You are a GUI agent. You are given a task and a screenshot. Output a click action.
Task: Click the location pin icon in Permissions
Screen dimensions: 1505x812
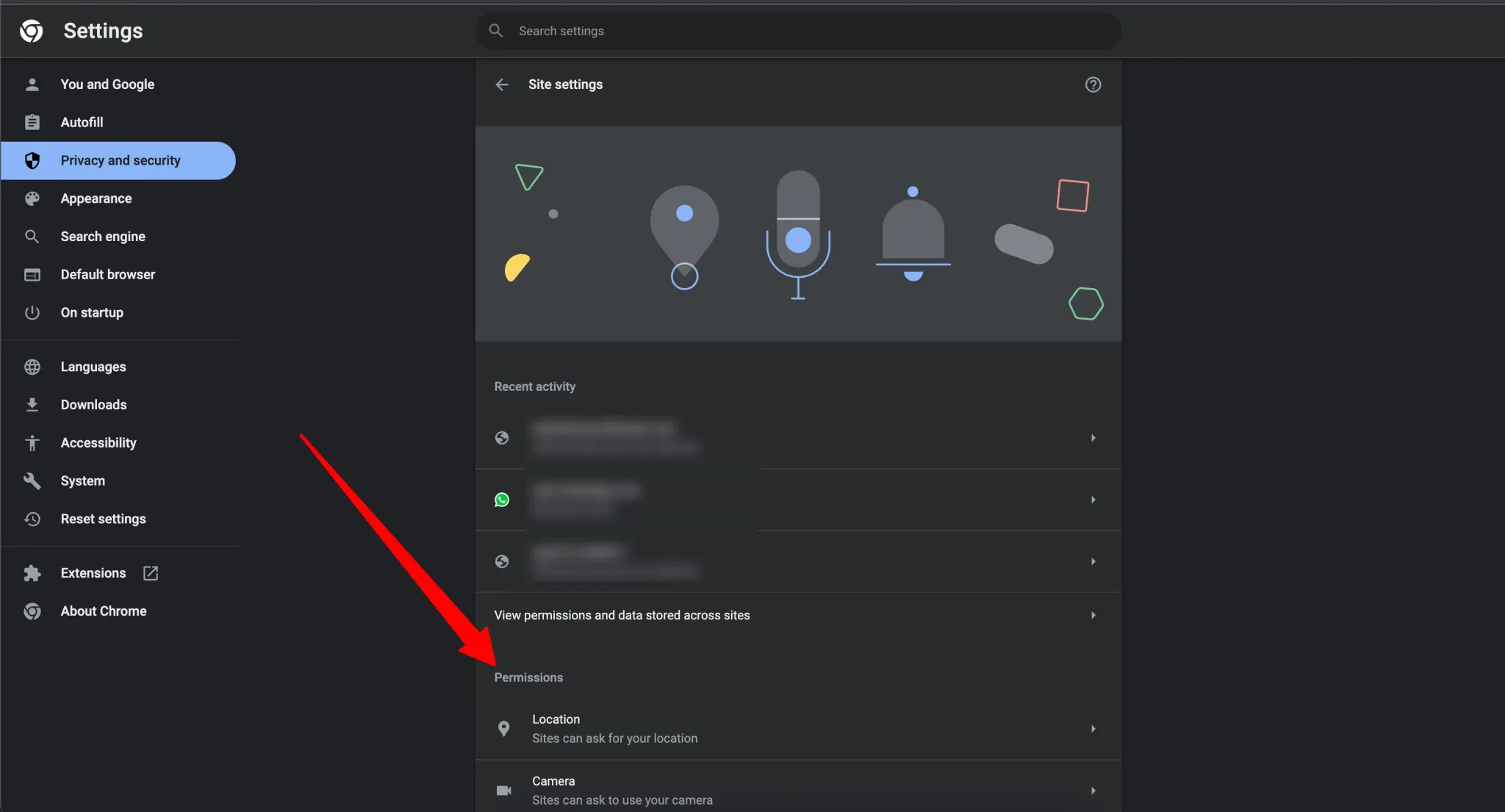click(x=503, y=728)
